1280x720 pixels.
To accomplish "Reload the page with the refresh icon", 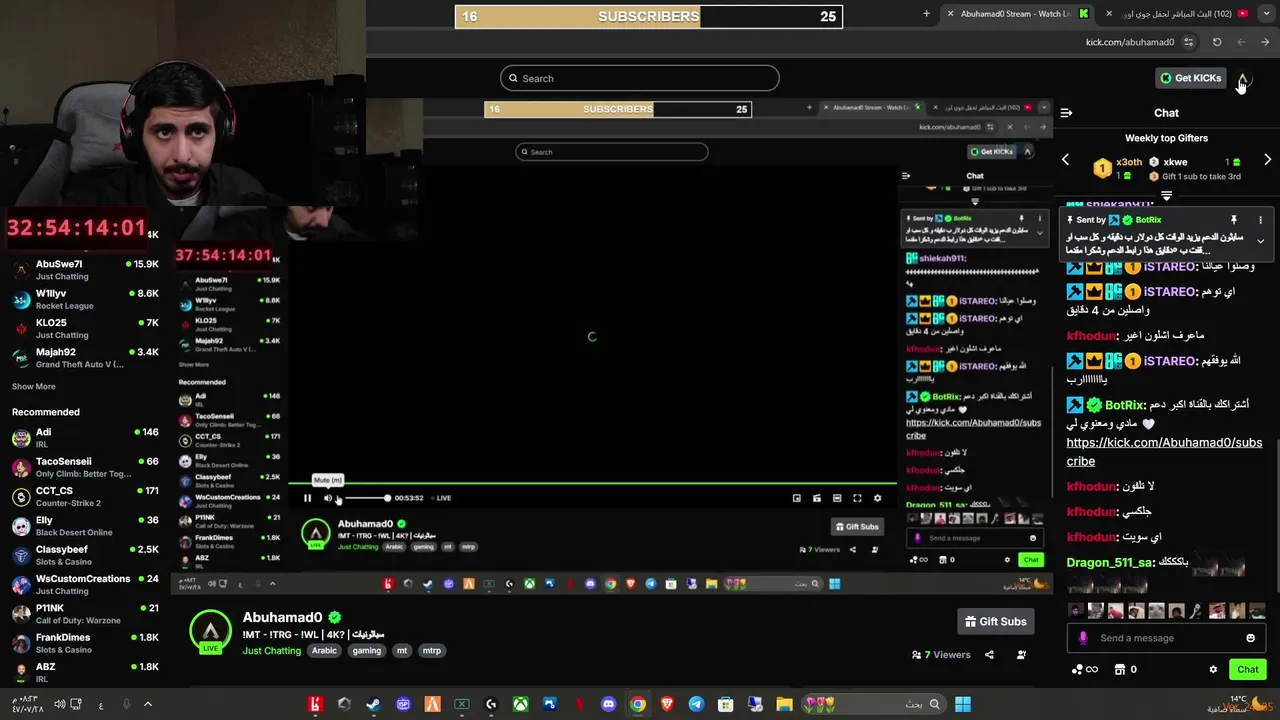I will (x=1217, y=42).
